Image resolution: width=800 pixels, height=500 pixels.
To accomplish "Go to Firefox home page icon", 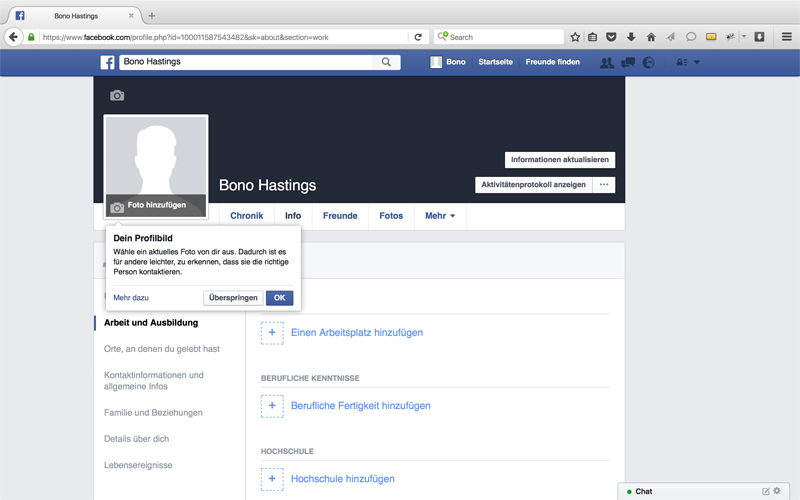I will [651, 37].
